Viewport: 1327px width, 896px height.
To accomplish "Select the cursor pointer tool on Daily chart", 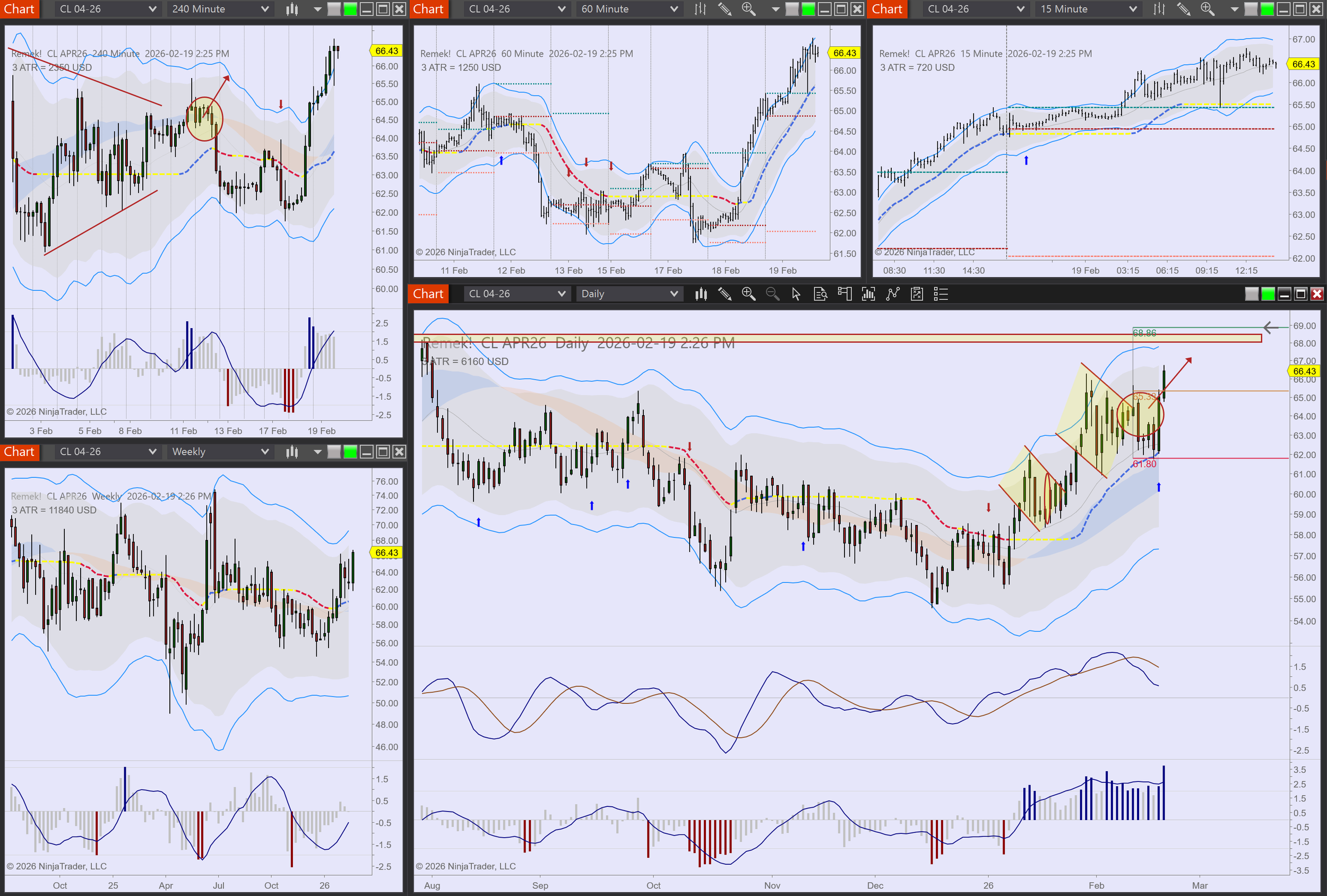I will point(796,294).
